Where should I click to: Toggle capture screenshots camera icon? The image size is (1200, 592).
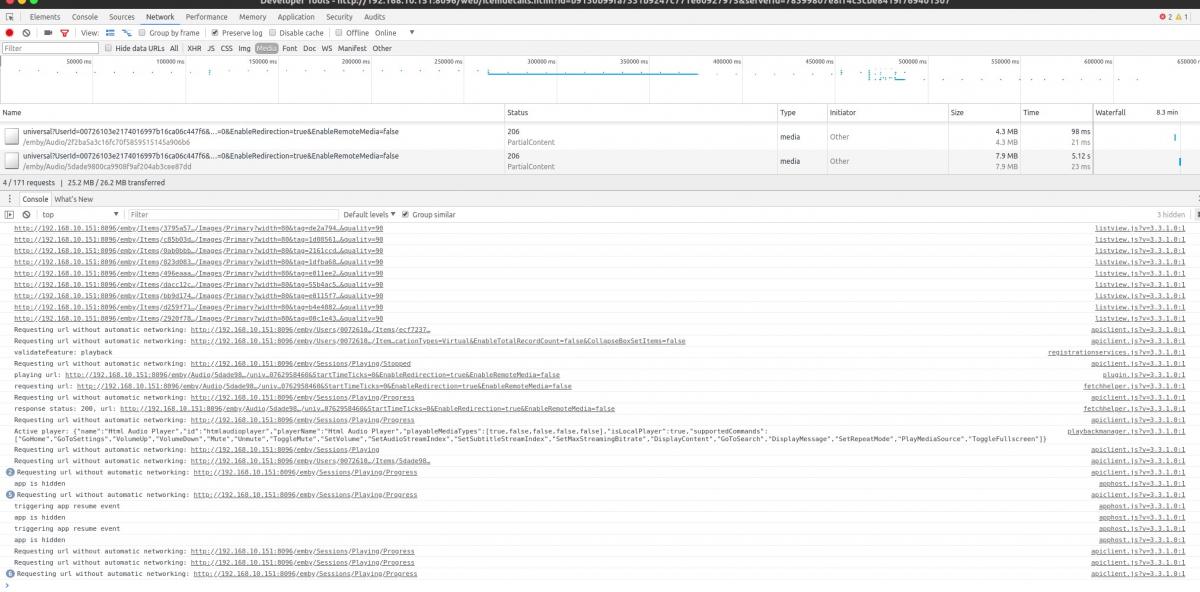pyautogui.click(x=48, y=33)
